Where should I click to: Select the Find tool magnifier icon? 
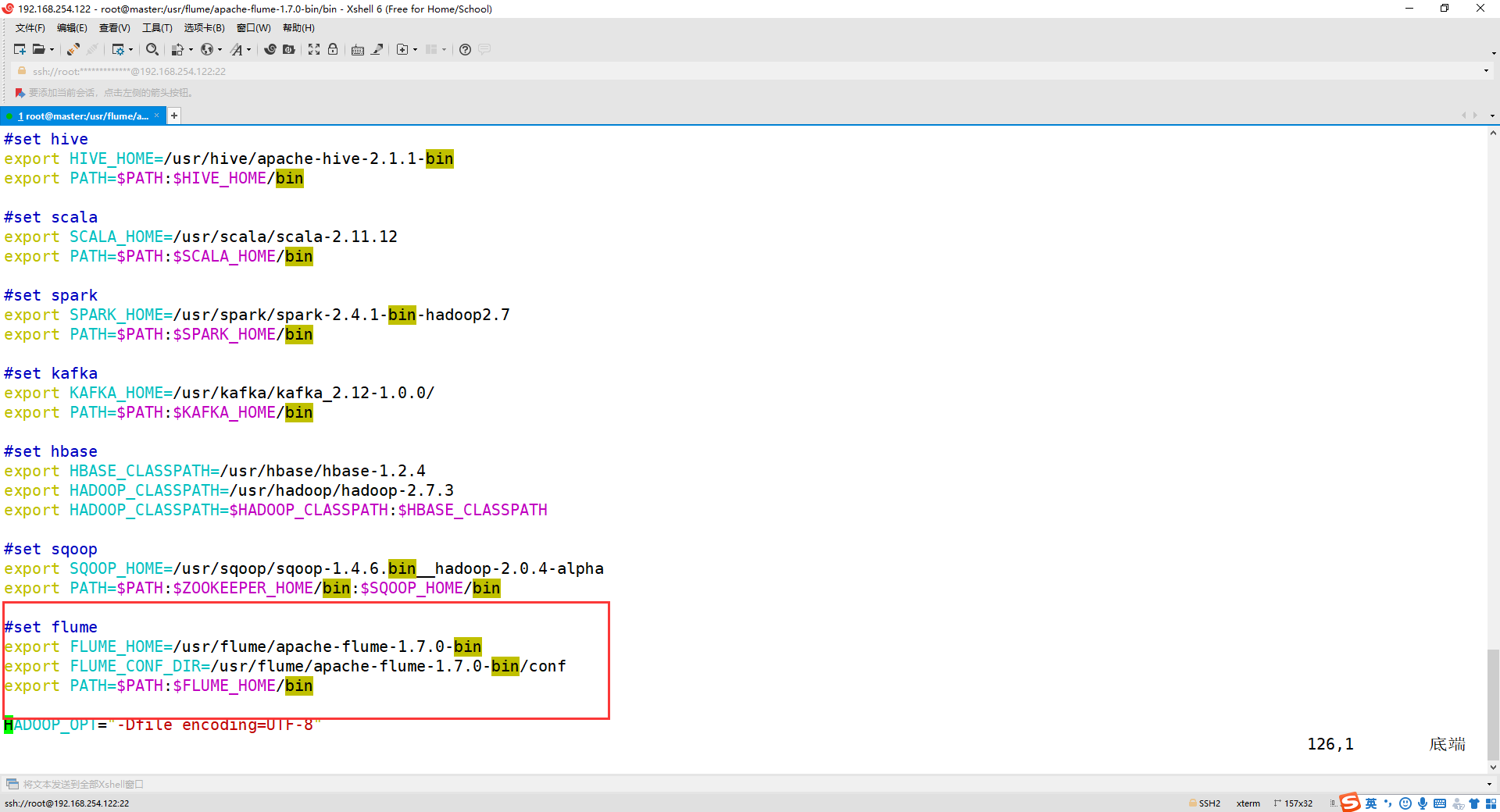pyautogui.click(x=152, y=49)
